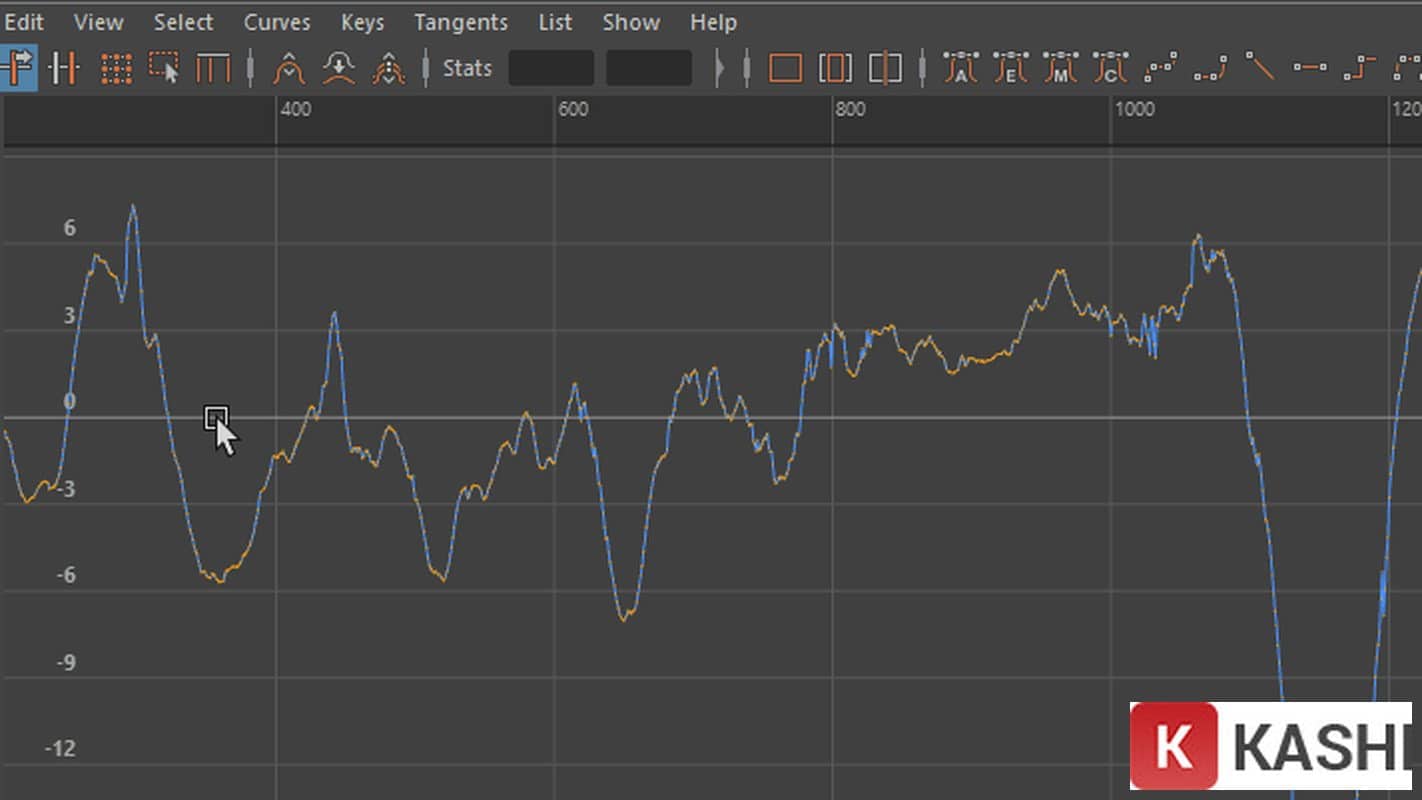Select the Retime tool
This screenshot has height=800, width=1422.
pyautogui.click(x=213, y=68)
